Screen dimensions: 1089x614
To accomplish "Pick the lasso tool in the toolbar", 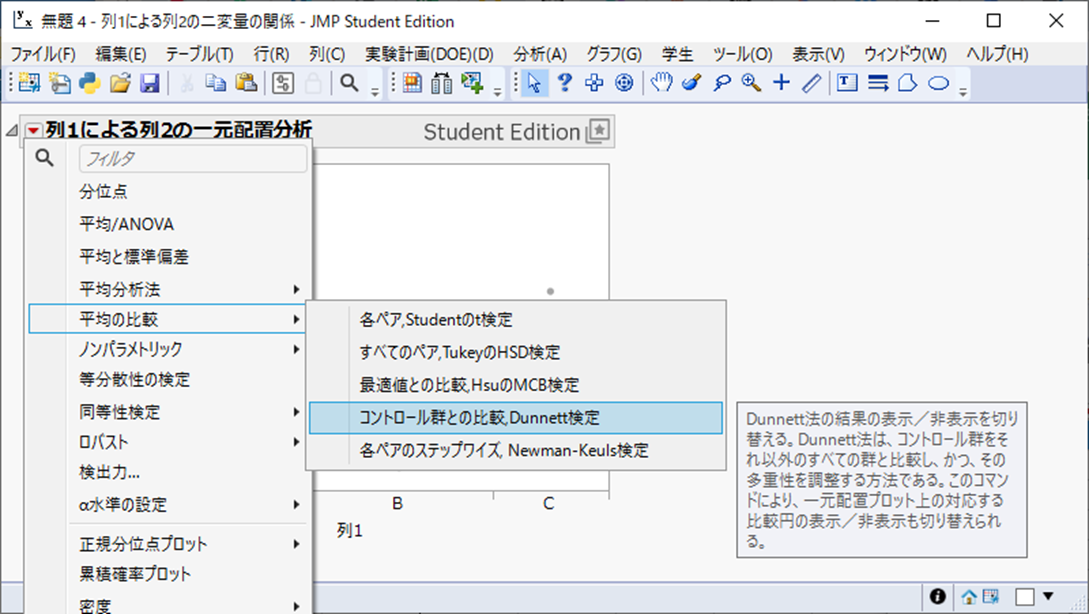I will [x=721, y=83].
